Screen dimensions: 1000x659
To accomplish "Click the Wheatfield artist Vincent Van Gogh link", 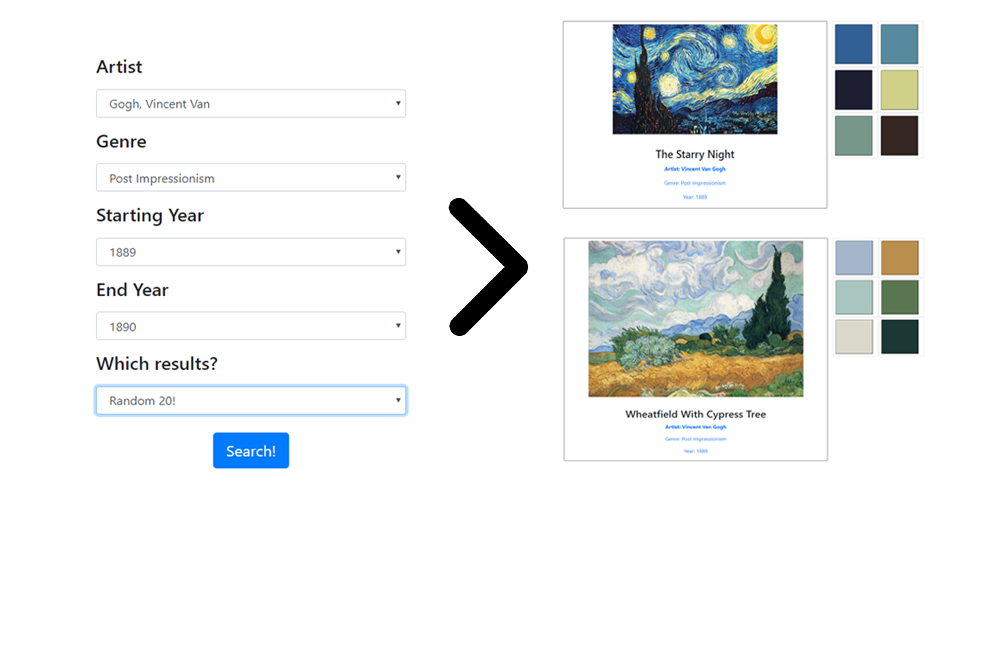I will [x=696, y=427].
